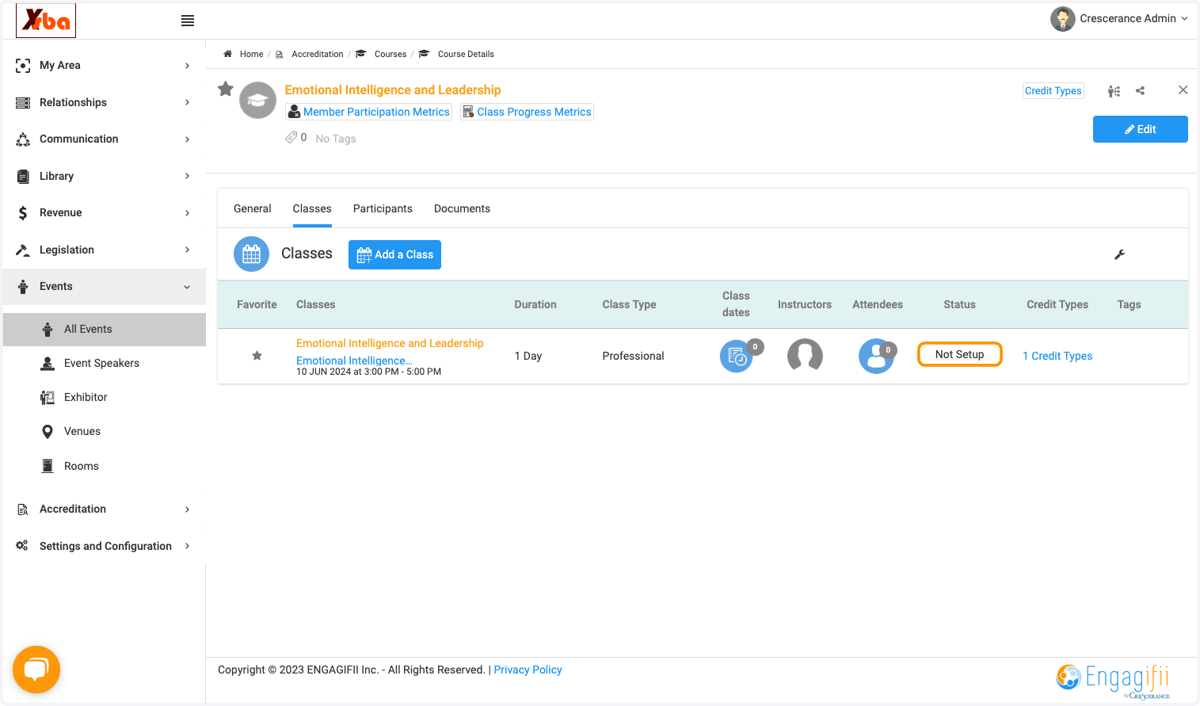Expand Library menu

tap(104, 176)
